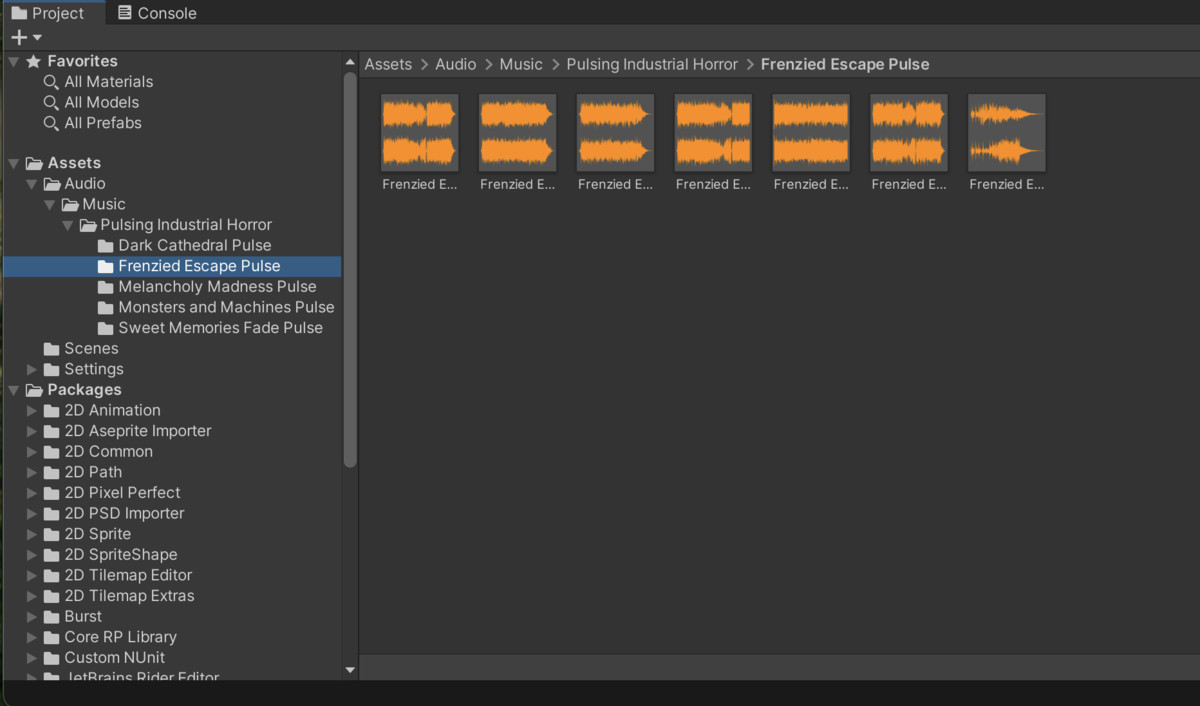
Task: Click the All Materials search icon
Action: click(51, 82)
